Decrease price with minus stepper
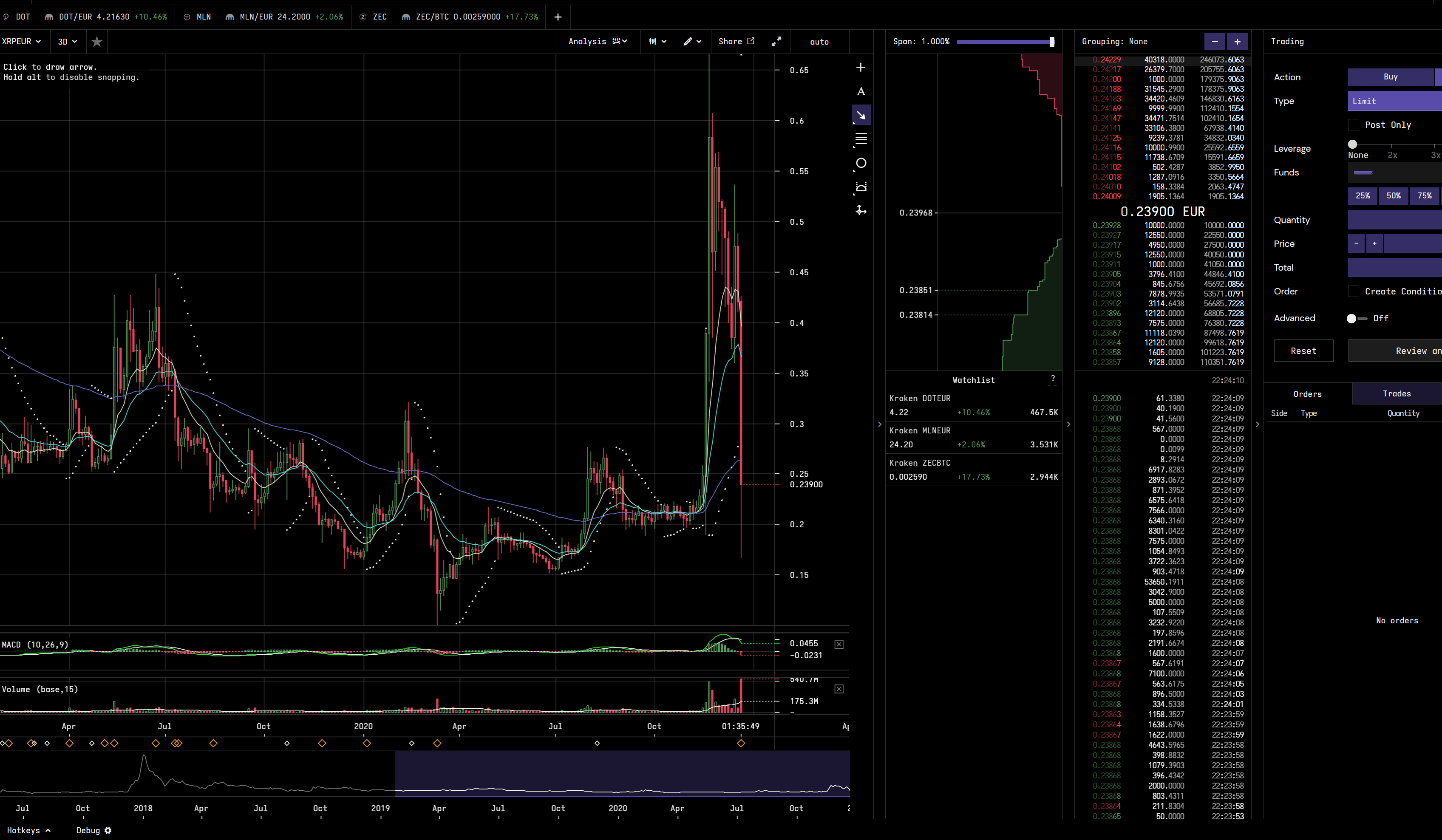 point(1356,244)
